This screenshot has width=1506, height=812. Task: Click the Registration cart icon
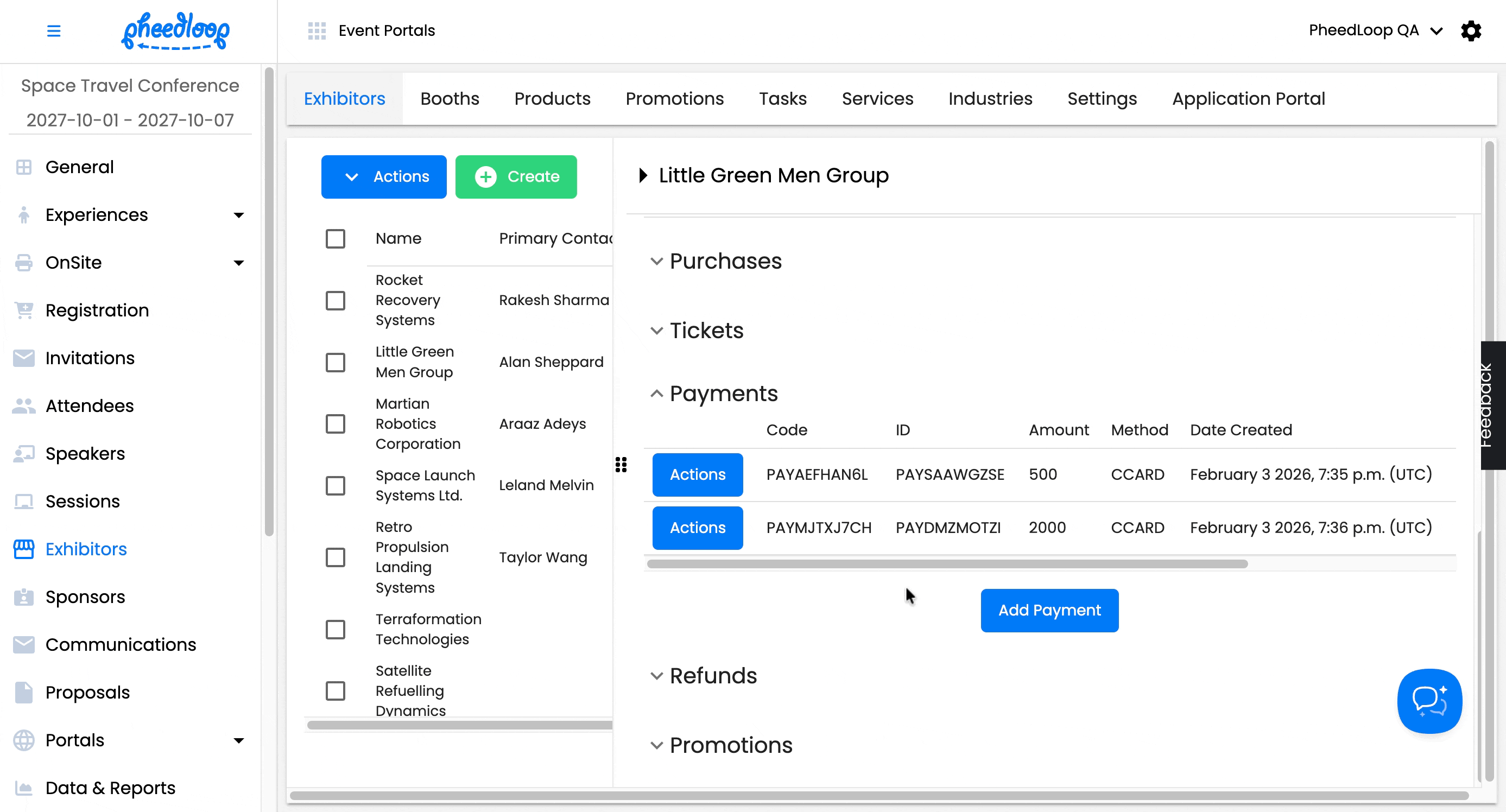[x=23, y=310]
